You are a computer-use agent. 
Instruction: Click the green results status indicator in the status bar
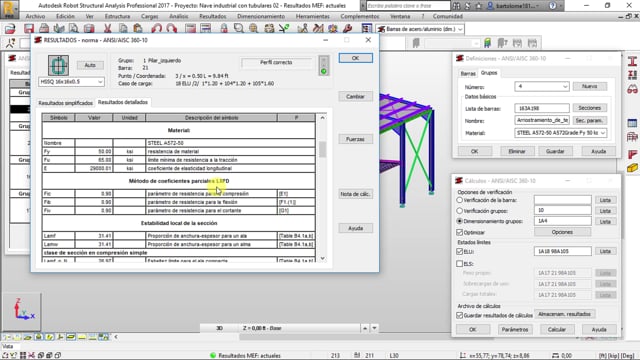pos(213,355)
